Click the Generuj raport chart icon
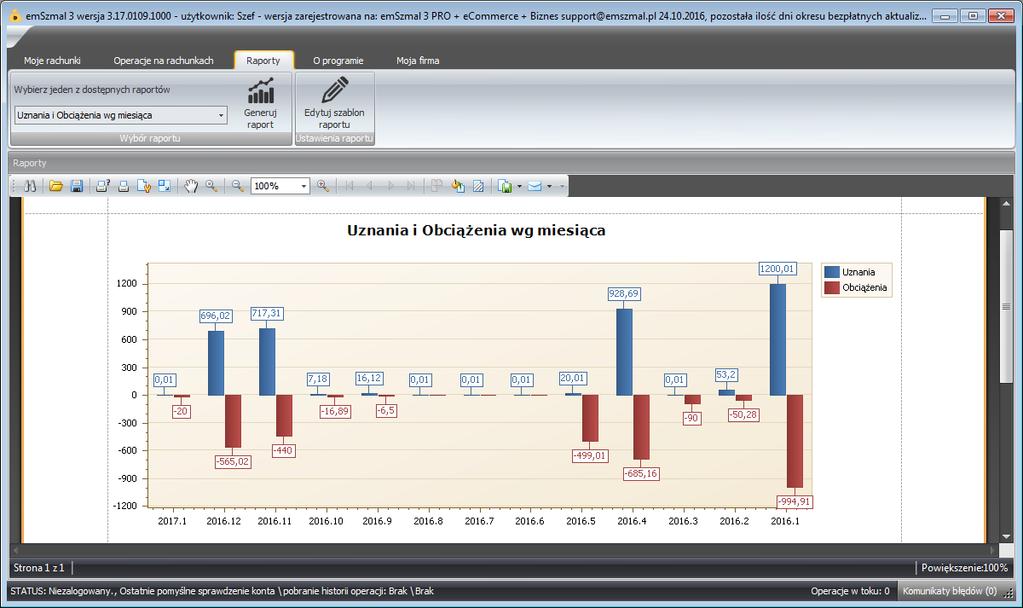This screenshot has height=608, width=1023. pos(260,91)
